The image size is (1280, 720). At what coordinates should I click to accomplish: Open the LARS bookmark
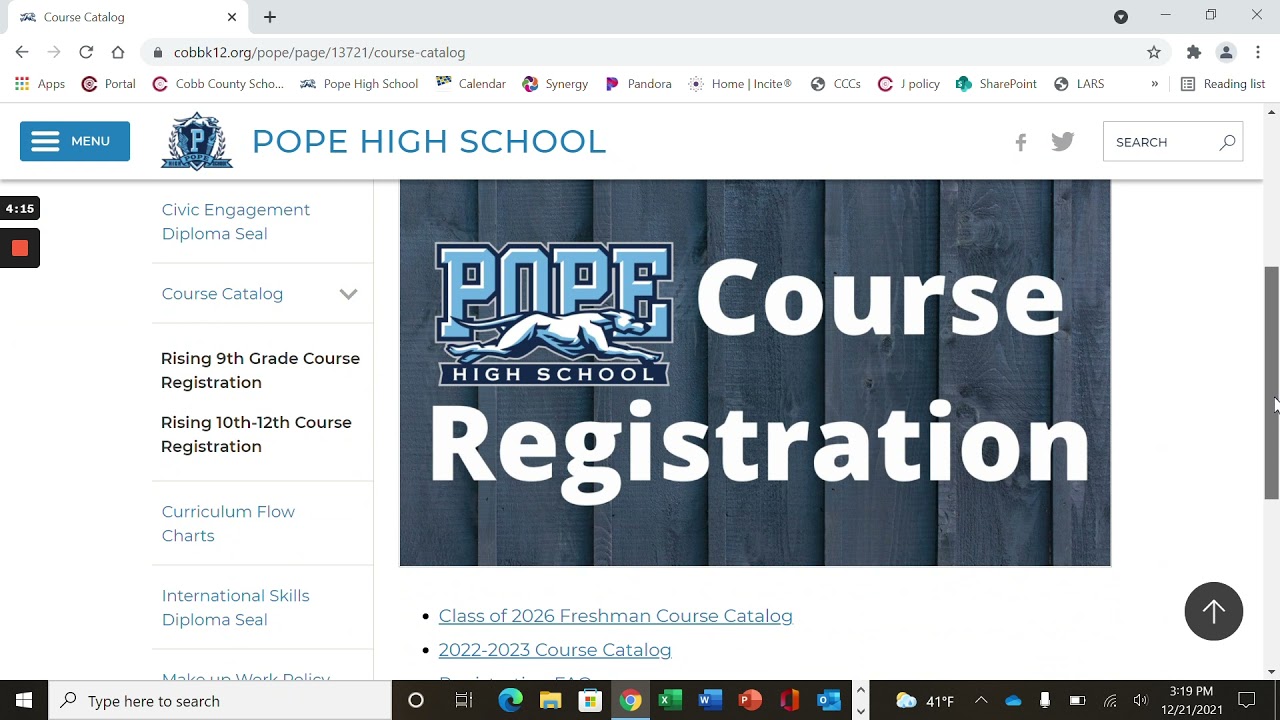(x=1079, y=84)
